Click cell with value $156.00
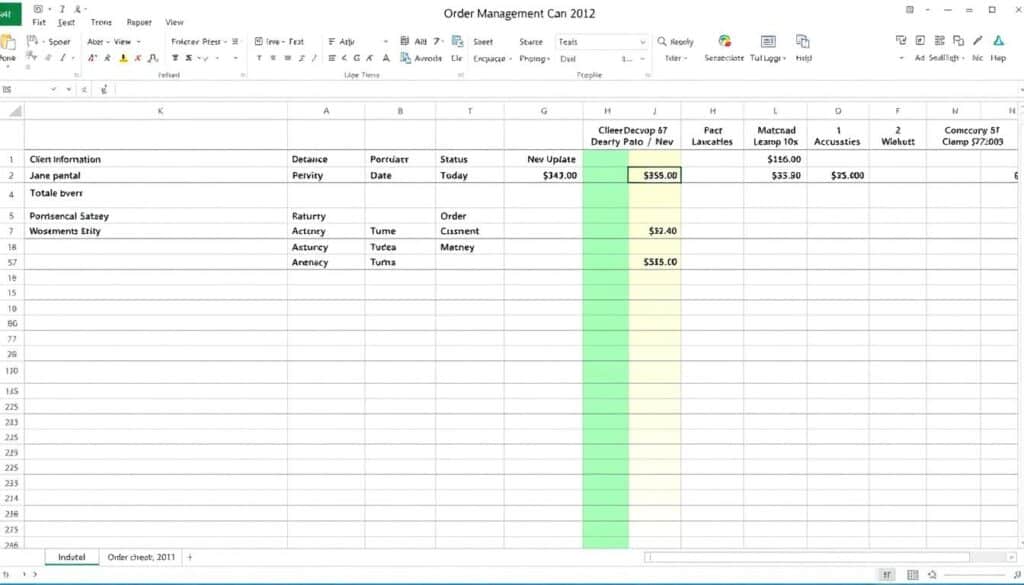 point(775,159)
